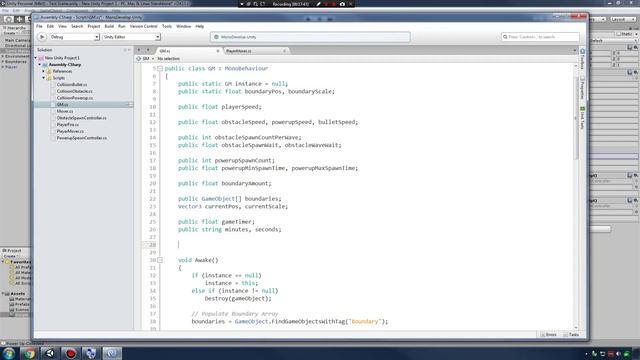The height and width of the screenshot is (360, 640).
Task: Open the No selection member dropdown
Action: (x=169, y=59)
